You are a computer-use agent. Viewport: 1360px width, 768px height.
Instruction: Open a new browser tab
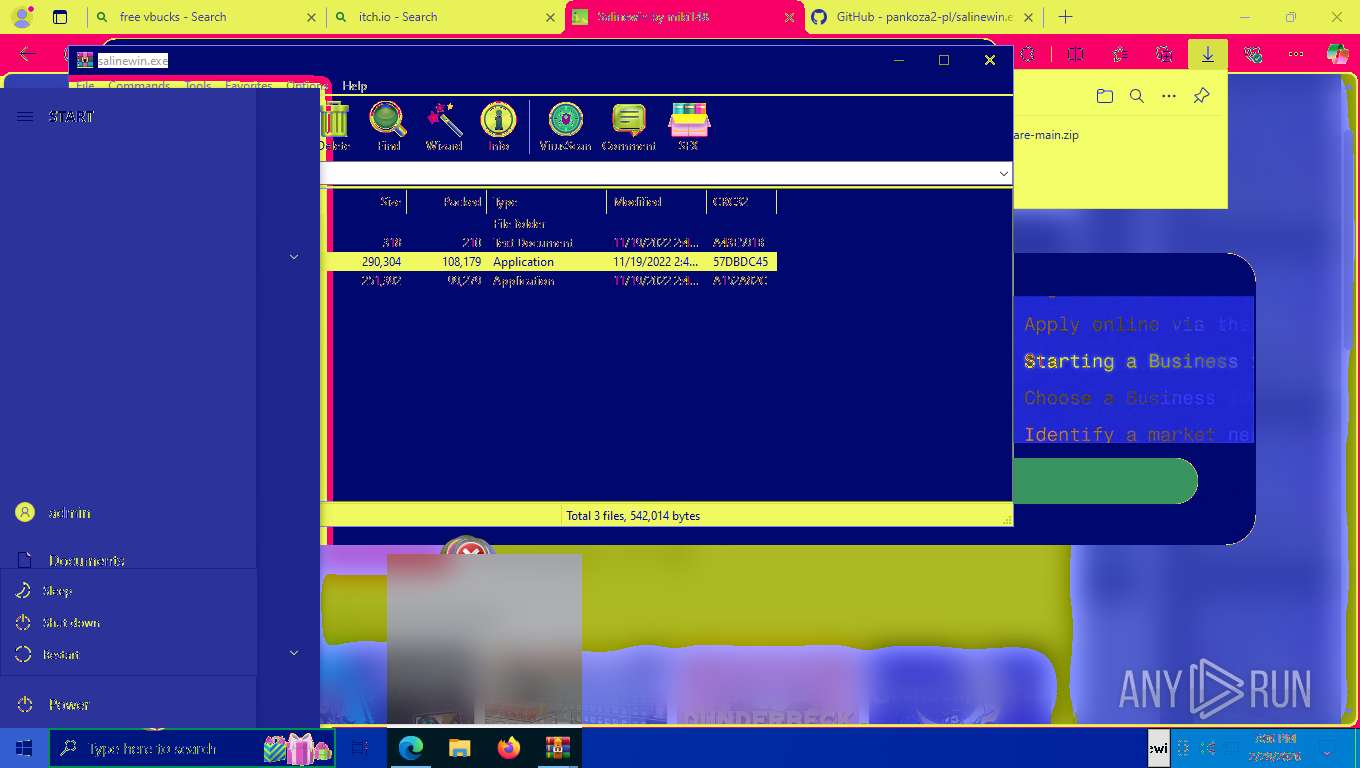click(x=1065, y=17)
